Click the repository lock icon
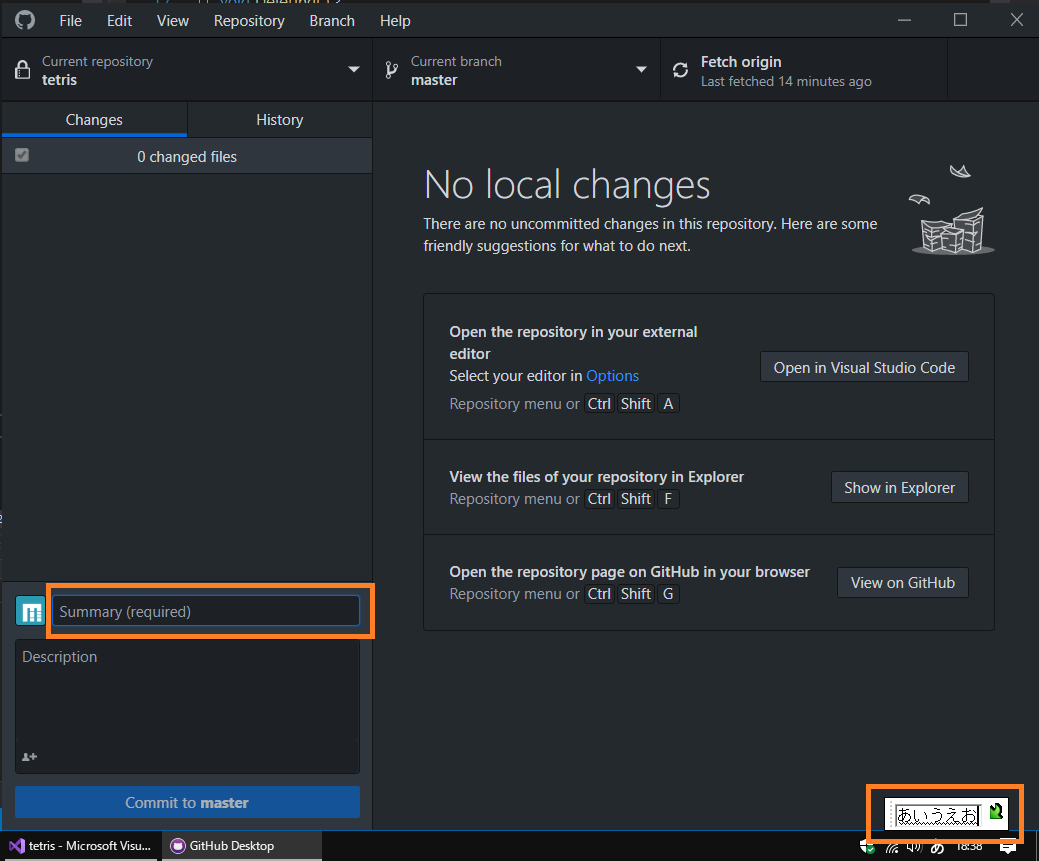Image resolution: width=1039 pixels, height=861 pixels. pos(23,70)
